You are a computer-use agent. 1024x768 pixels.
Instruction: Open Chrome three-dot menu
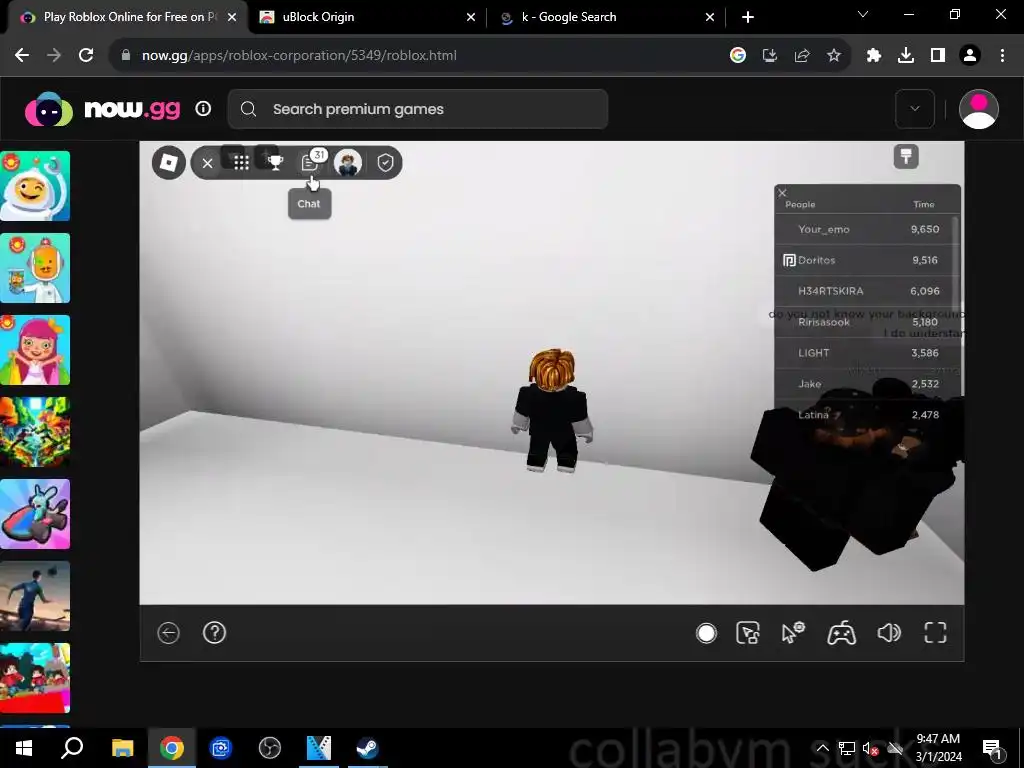[1002, 56]
